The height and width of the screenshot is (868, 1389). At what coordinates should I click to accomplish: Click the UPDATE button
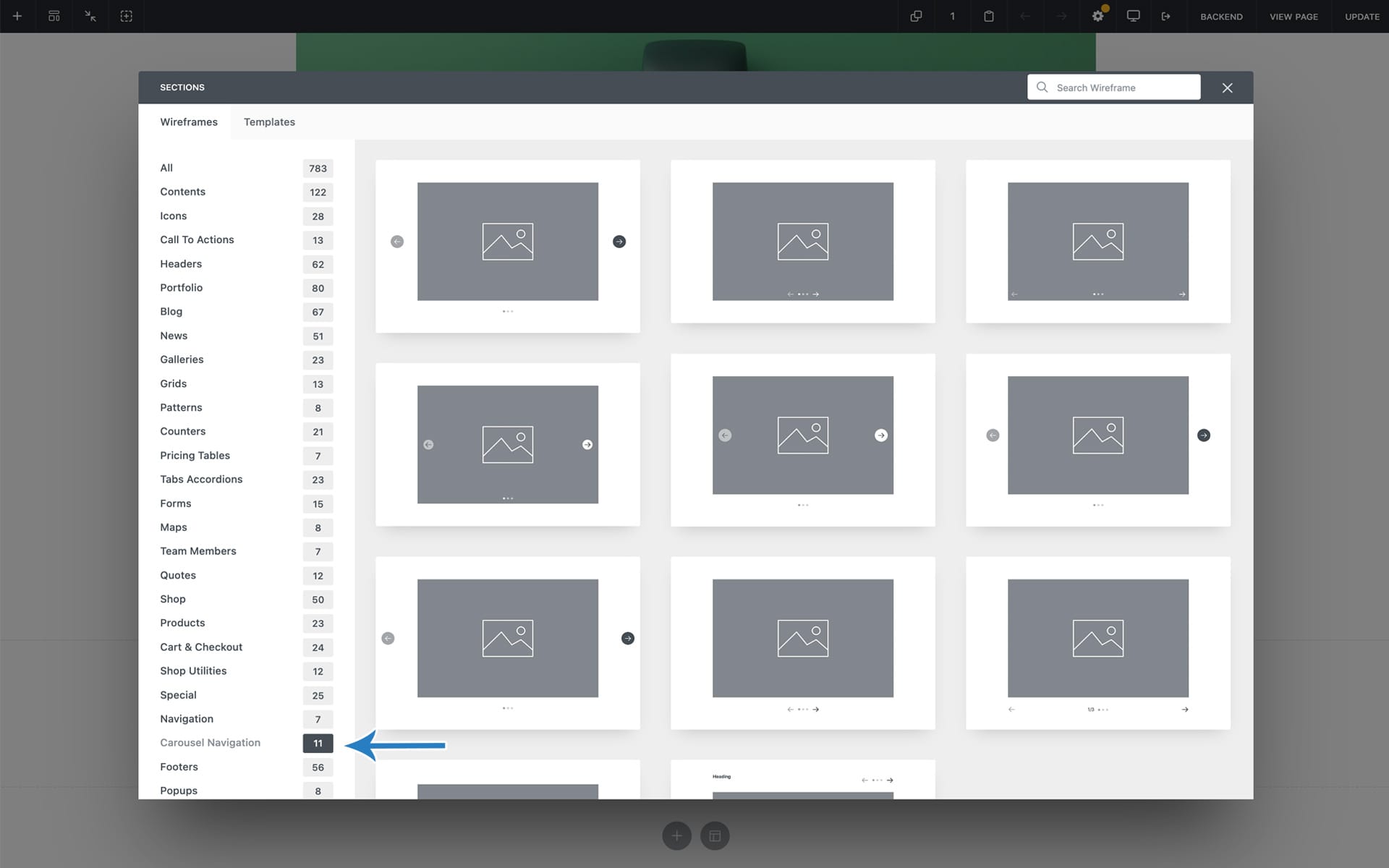(1362, 17)
